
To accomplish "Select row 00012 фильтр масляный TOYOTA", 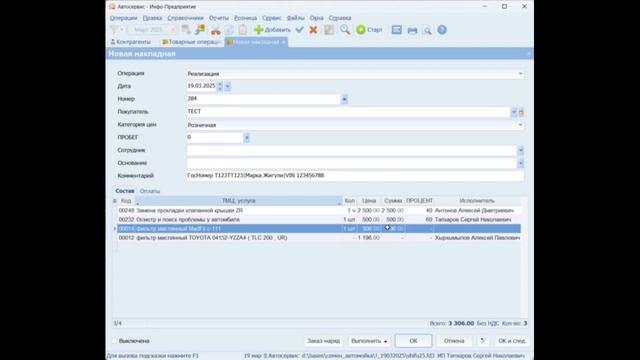I will pyautogui.click(x=319, y=238).
